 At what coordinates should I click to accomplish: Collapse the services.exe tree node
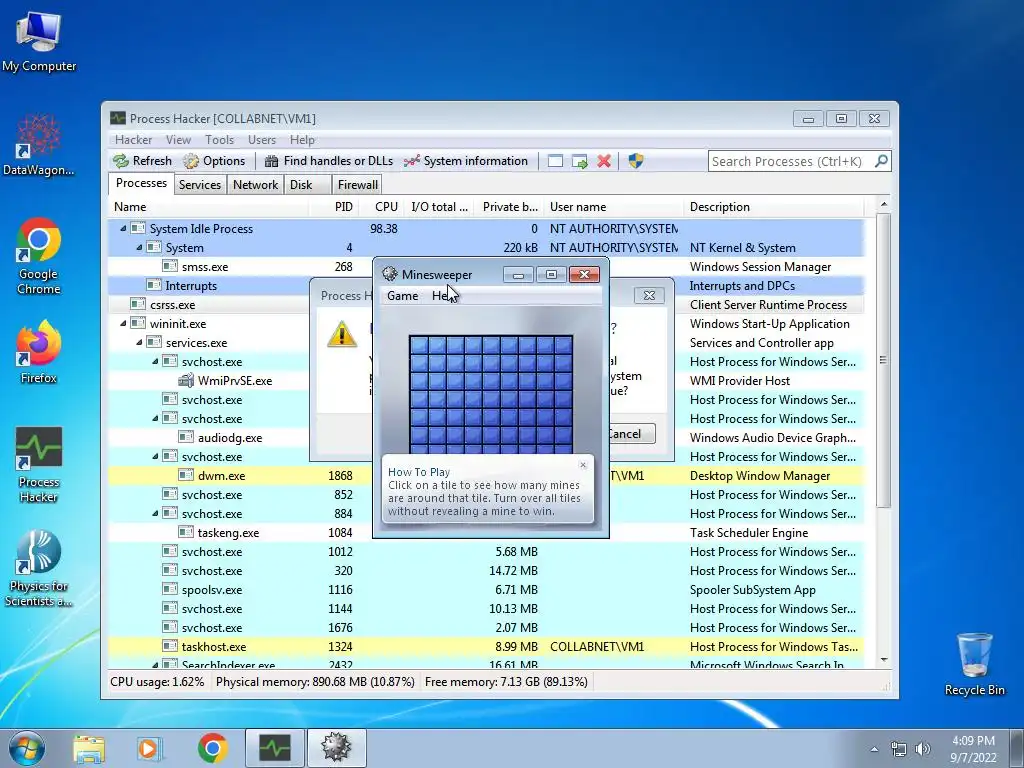138,342
